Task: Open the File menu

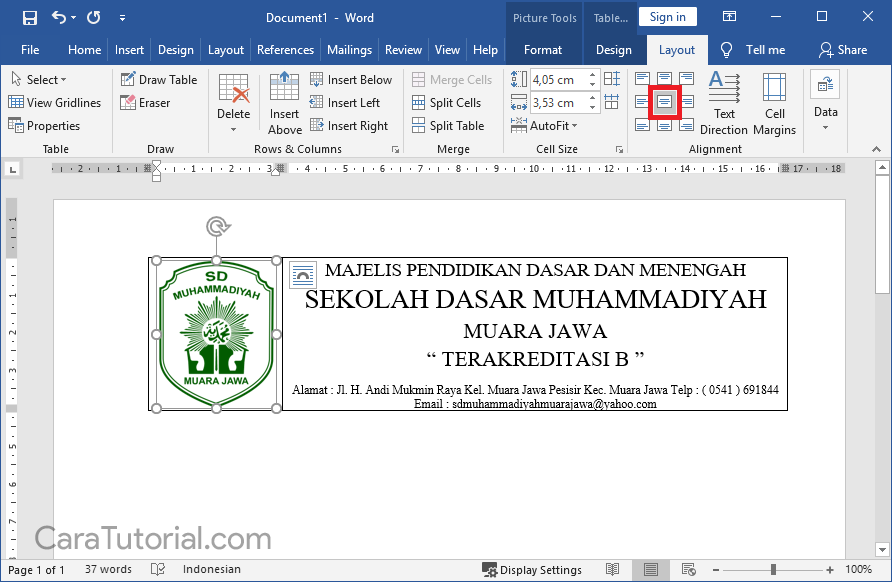Action: 30,50
